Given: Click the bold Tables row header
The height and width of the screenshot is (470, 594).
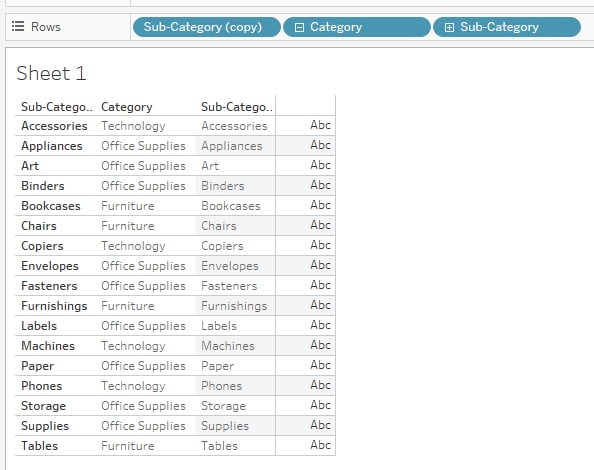Looking at the screenshot, I should [39, 446].
